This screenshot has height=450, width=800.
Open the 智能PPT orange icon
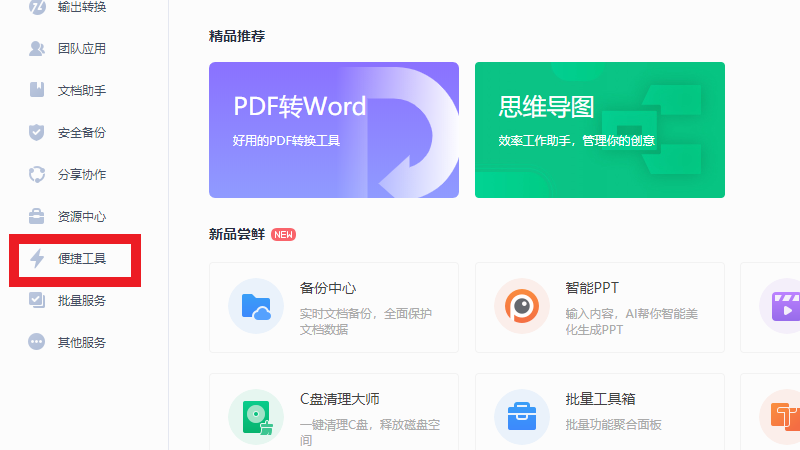[522, 306]
